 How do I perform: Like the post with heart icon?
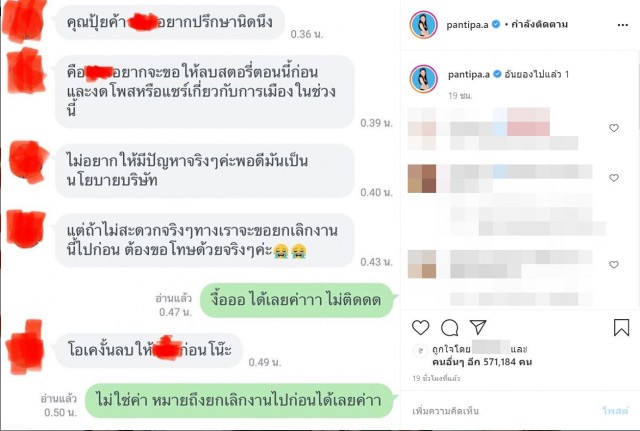point(420,327)
